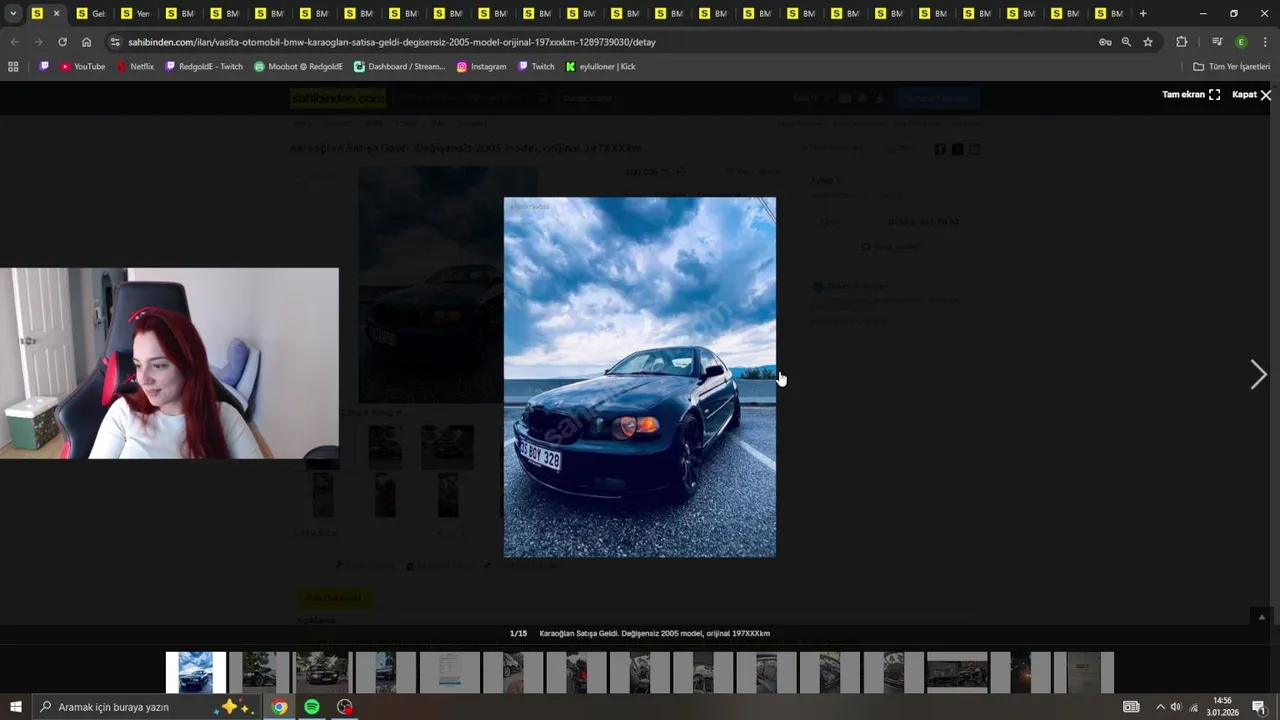Close the photo gallery with Kapat
Image resolution: width=1280 pixels, height=720 pixels.
(1252, 94)
